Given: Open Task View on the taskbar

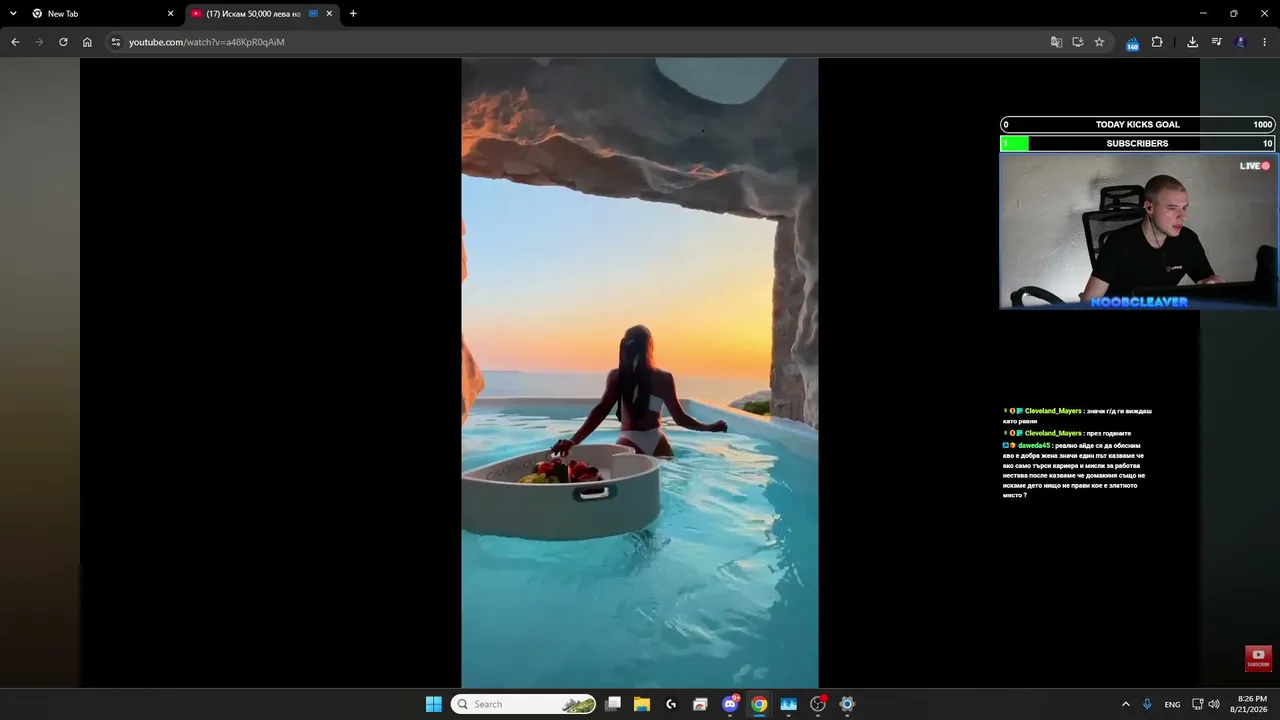Looking at the screenshot, I should [x=613, y=704].
